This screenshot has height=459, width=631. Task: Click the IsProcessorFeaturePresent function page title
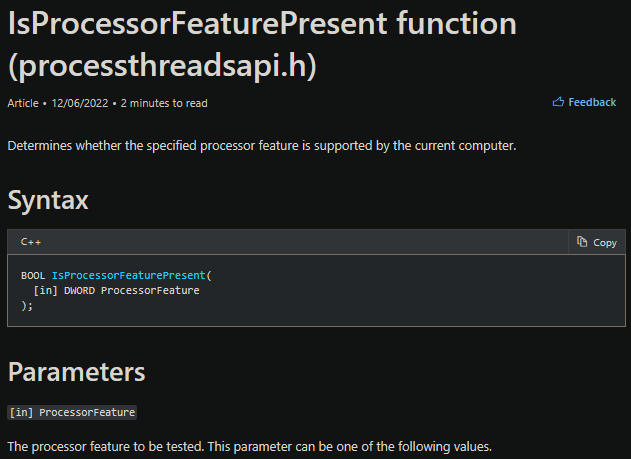[x=261, y=24]
